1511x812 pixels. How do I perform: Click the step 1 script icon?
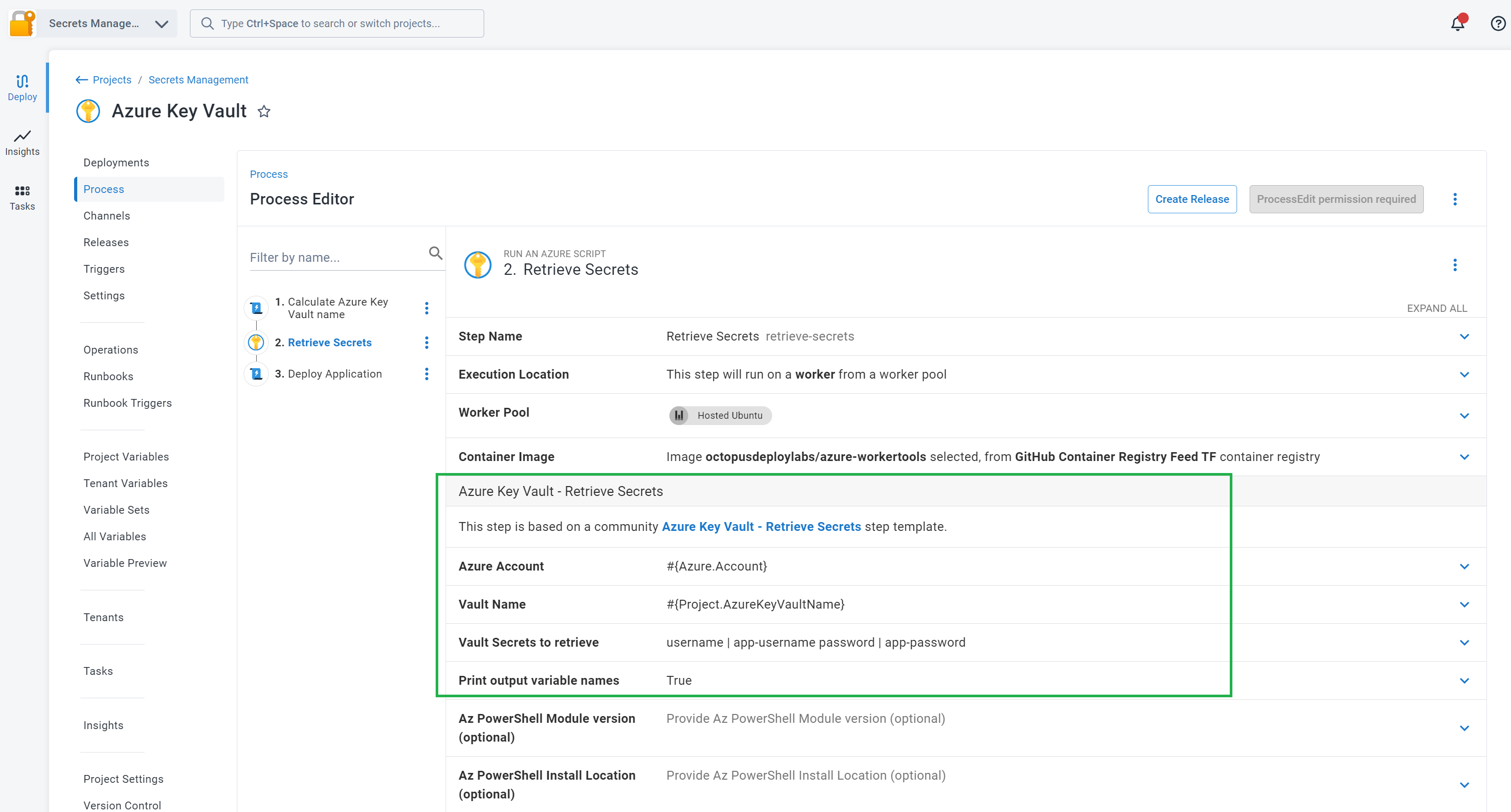(x=256, y=308)
